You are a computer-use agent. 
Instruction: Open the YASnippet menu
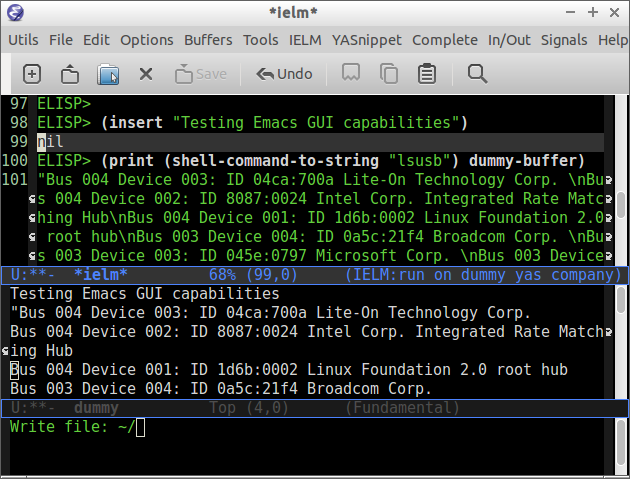pos(366,40)
